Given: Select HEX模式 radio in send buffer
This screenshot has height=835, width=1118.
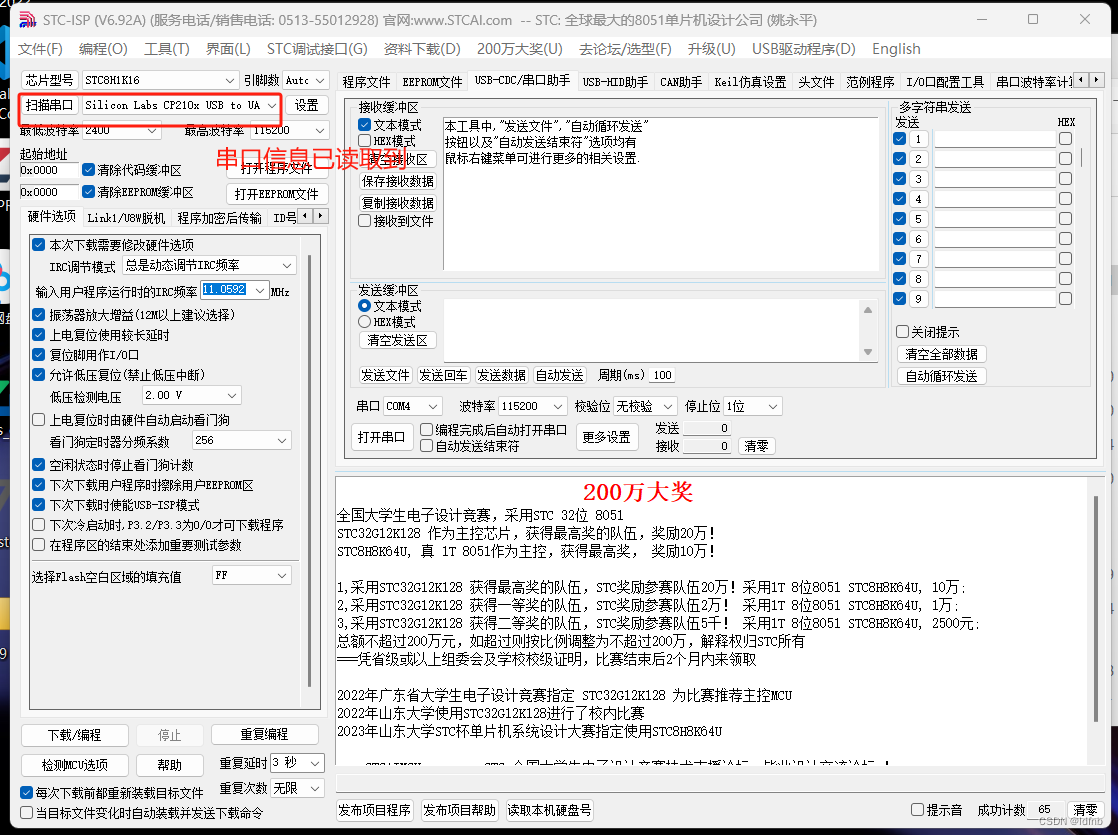Looking at the screenshot, I should [364, 322].
